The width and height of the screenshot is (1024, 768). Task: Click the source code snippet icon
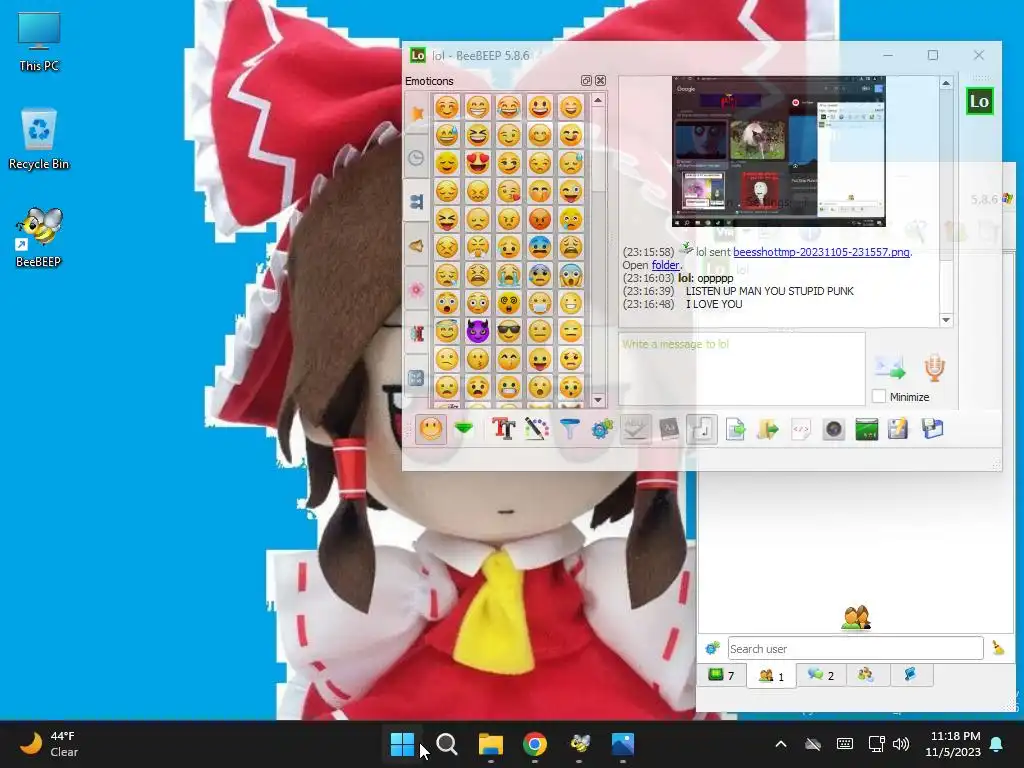coord(801,429)
